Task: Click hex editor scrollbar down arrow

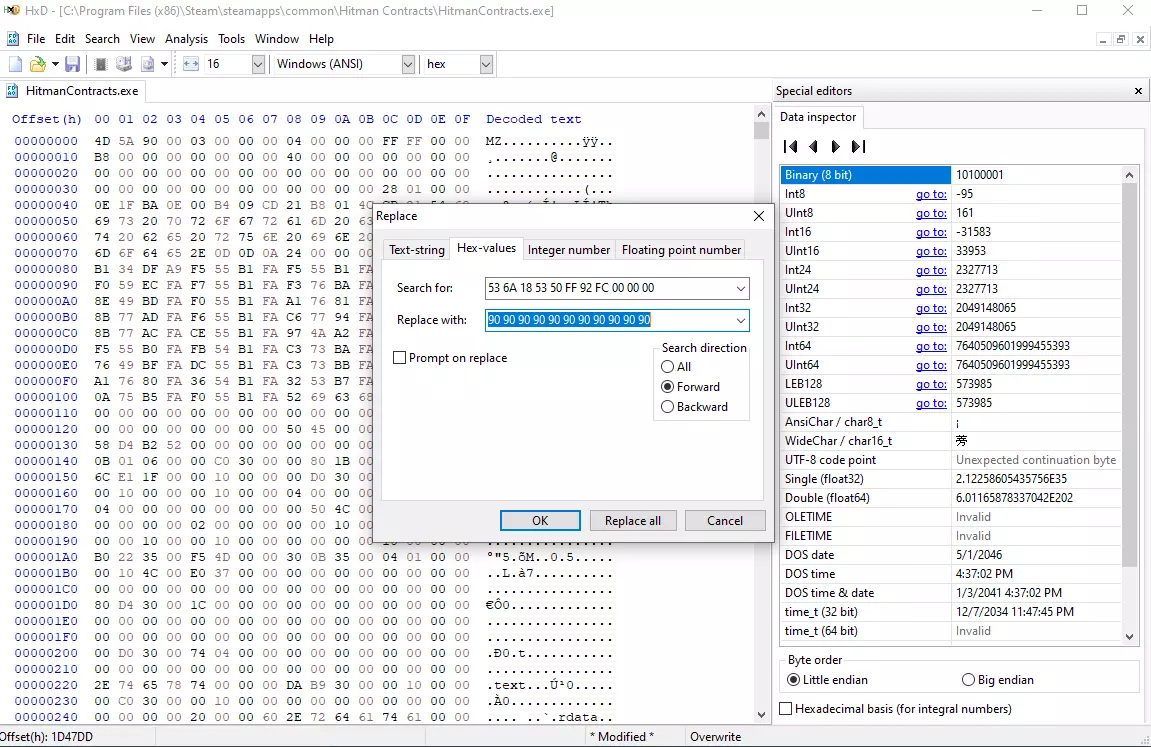Action: click(x=761, y=714)
